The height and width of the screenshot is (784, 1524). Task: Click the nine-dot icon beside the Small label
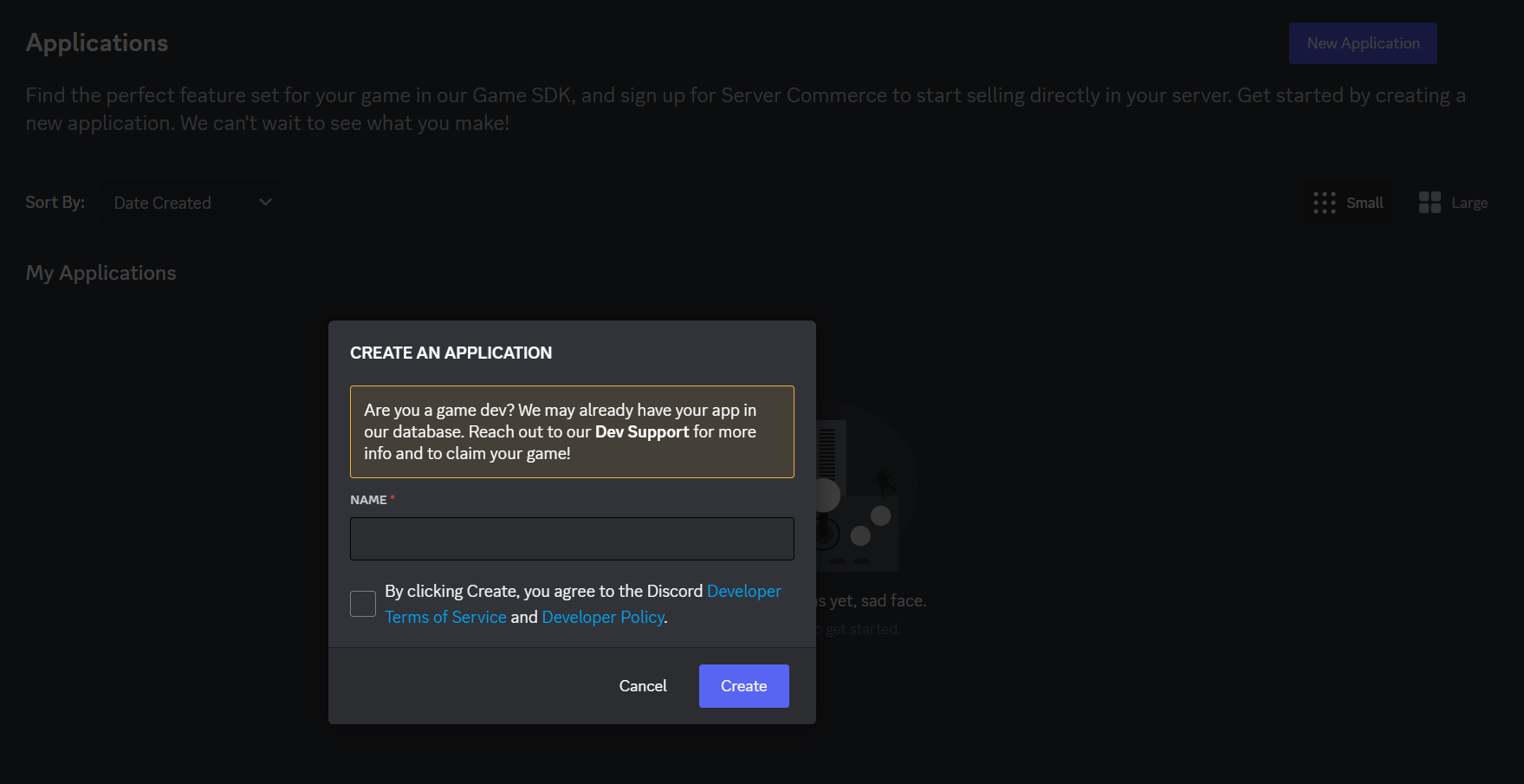point(1325,202)
